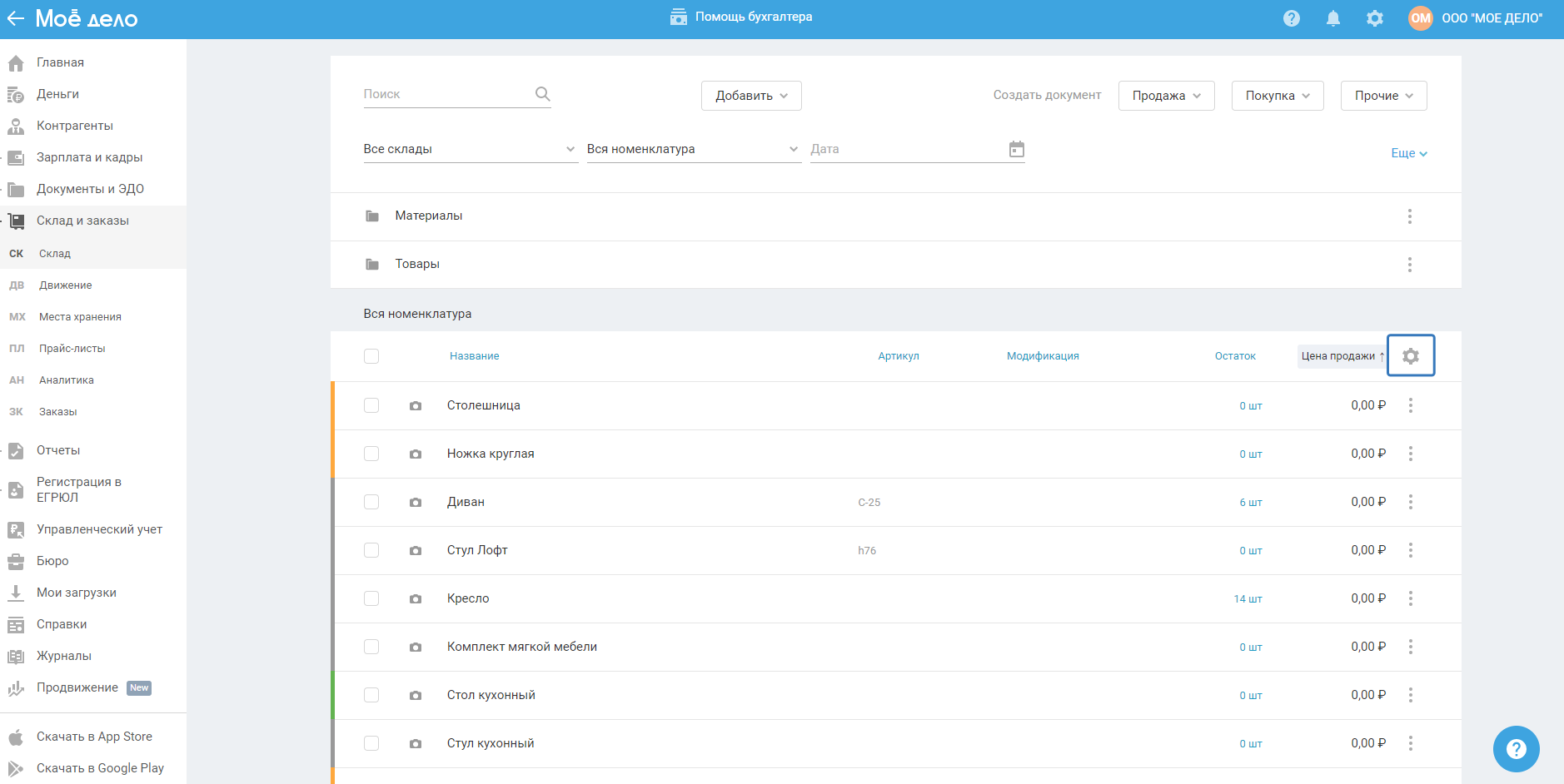Screen dimensions: 1564x784
Task: Expand the Добавить dropdown
Action: coord(750,96)
